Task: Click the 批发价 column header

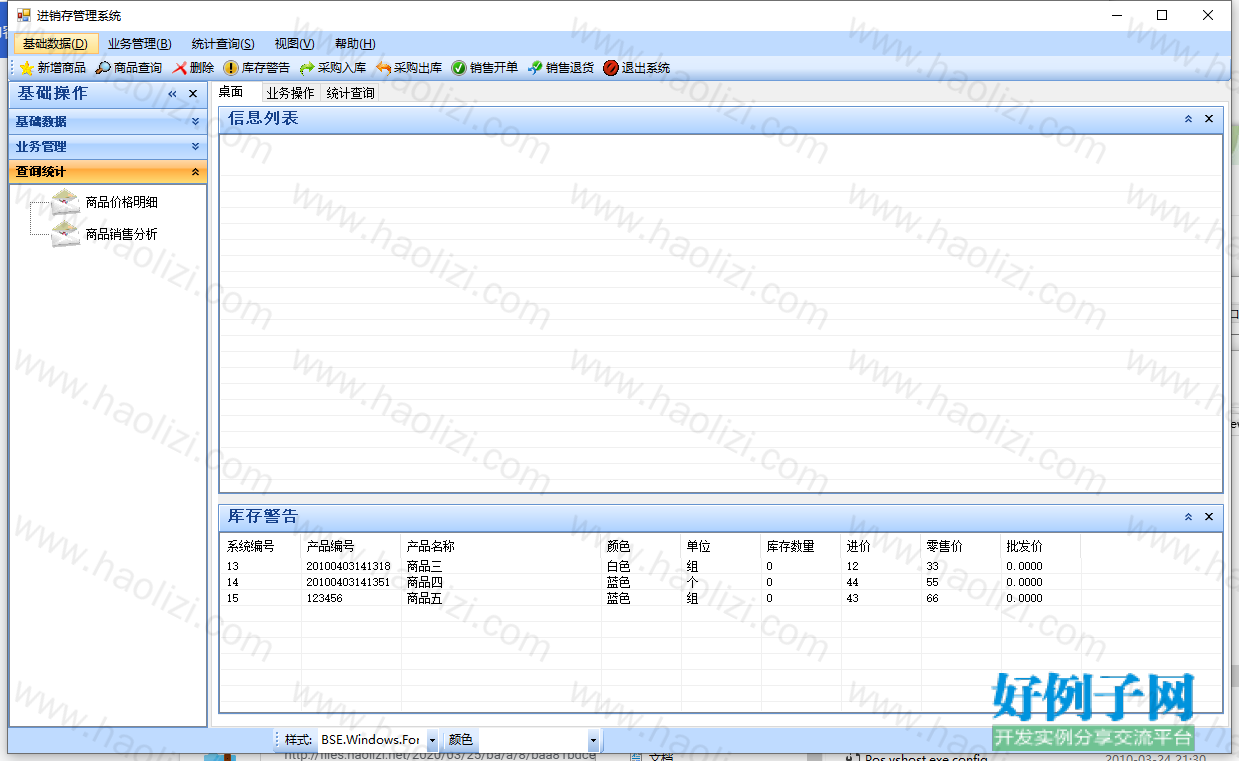Action: pyautogui.click(x=1041, y=546)
